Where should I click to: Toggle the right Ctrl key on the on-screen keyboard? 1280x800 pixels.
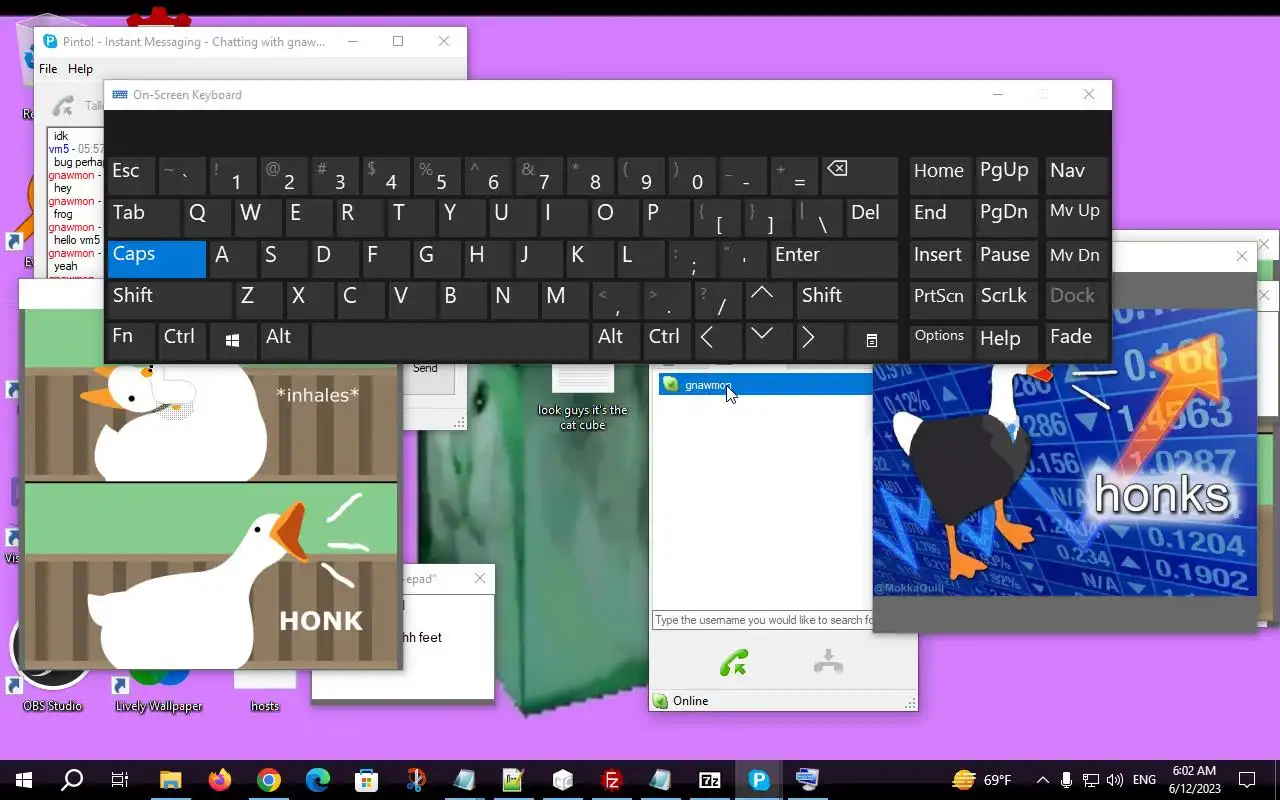coord(666,340)
